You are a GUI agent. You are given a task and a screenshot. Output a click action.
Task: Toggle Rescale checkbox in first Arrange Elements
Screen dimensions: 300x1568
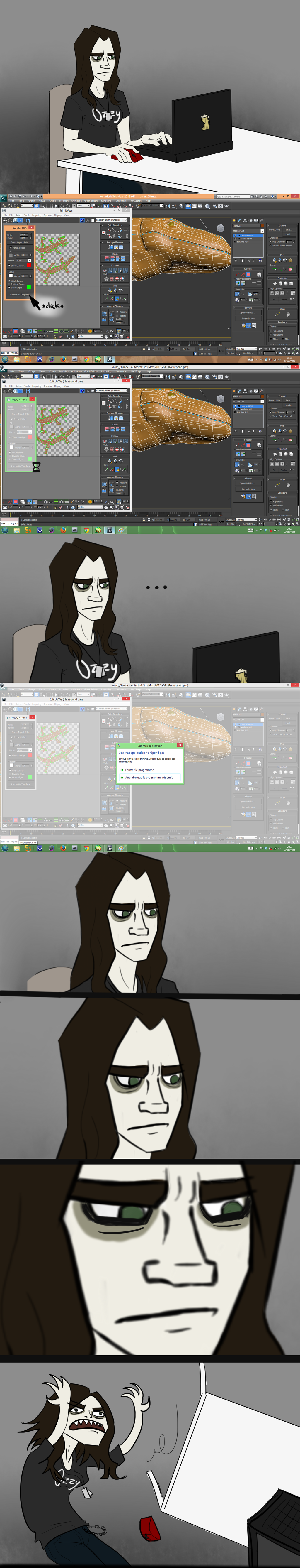point(117,312)
